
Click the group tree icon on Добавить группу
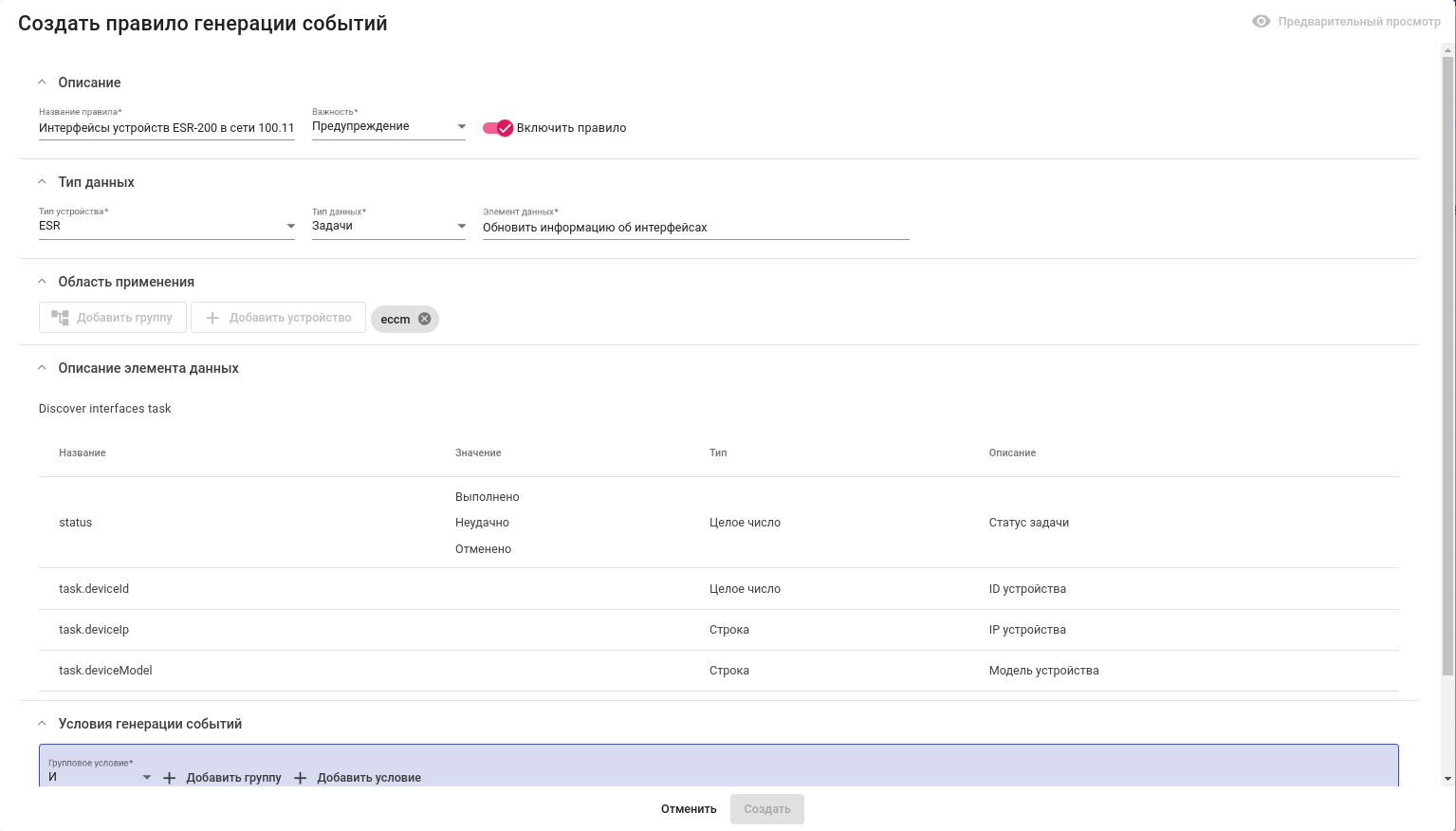pos(60,318)
